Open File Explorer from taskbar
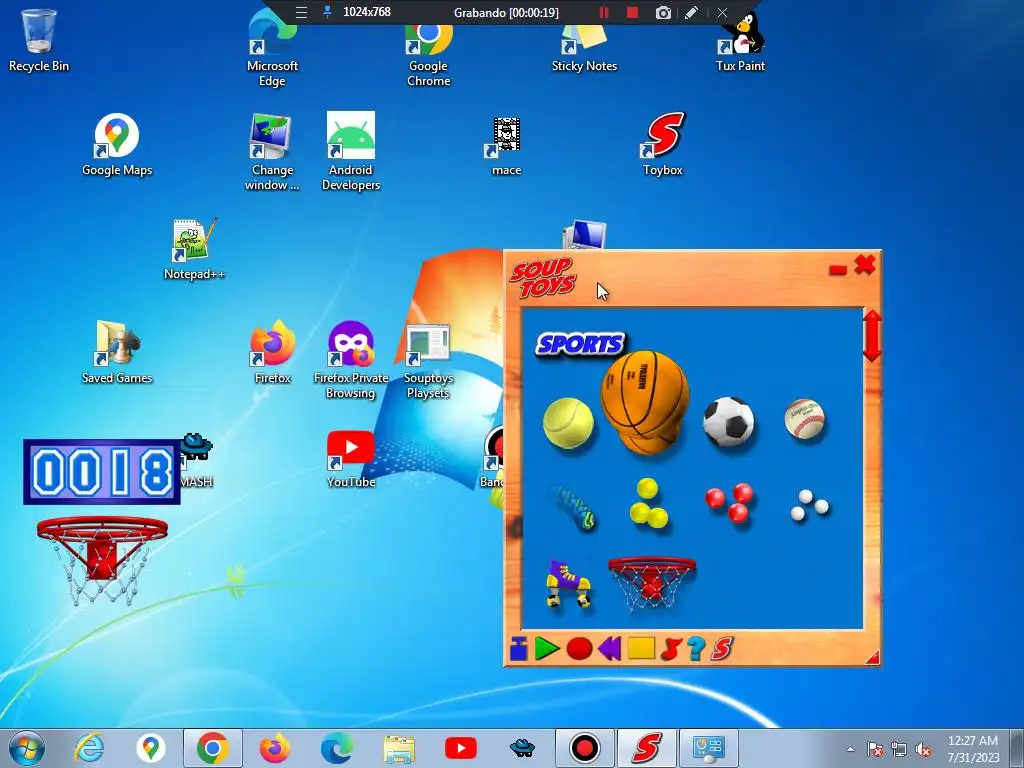1024x768 pixels. click(399, 748)
